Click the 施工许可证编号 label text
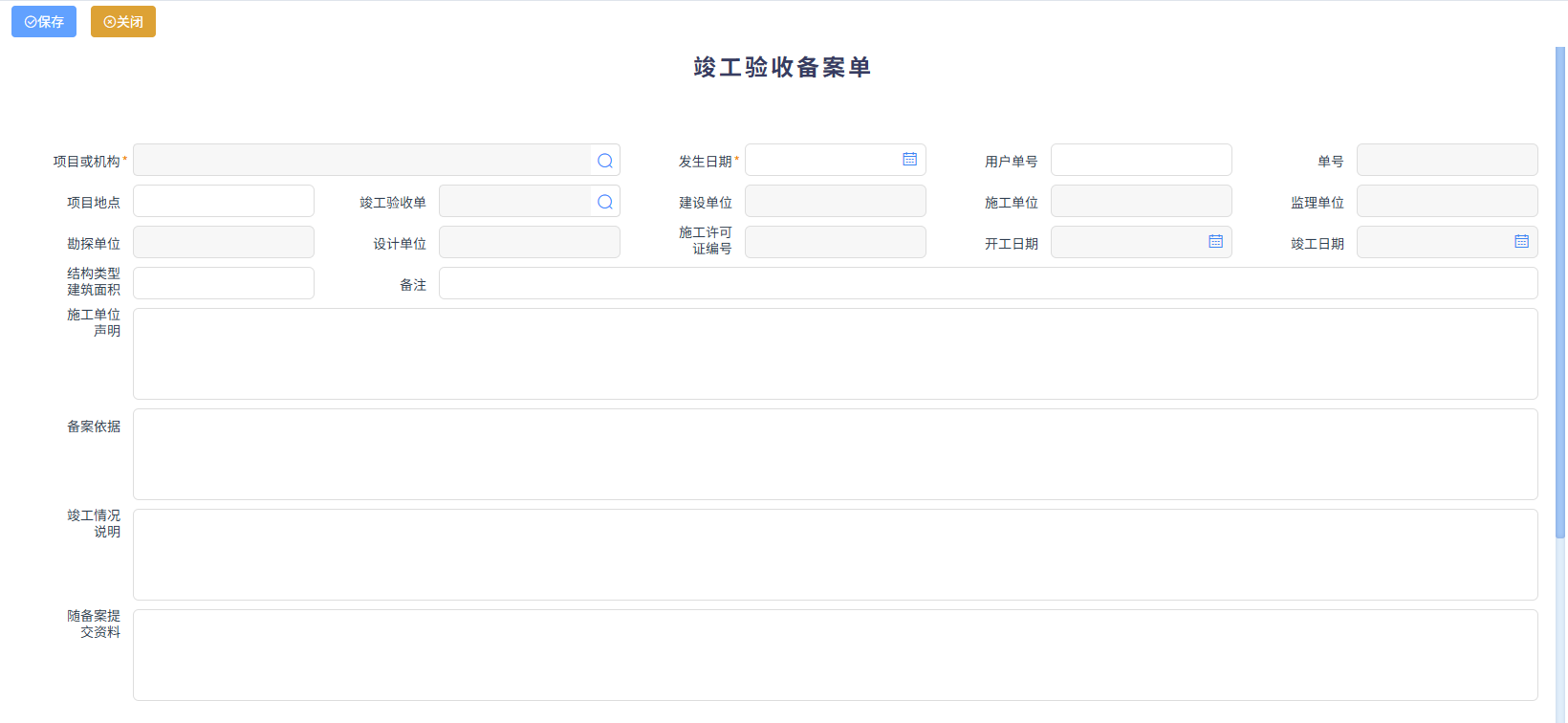 (705, 241)
